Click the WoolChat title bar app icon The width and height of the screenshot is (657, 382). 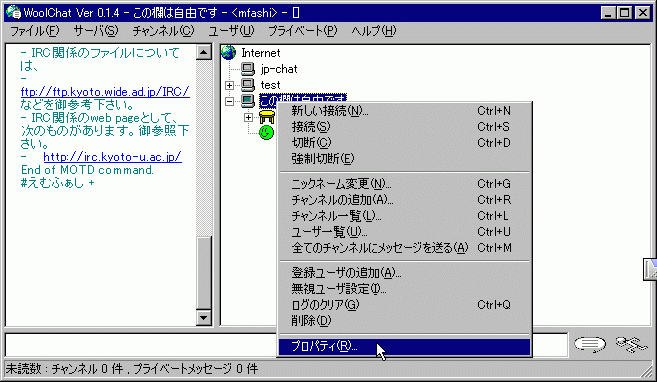click(13, 13)
